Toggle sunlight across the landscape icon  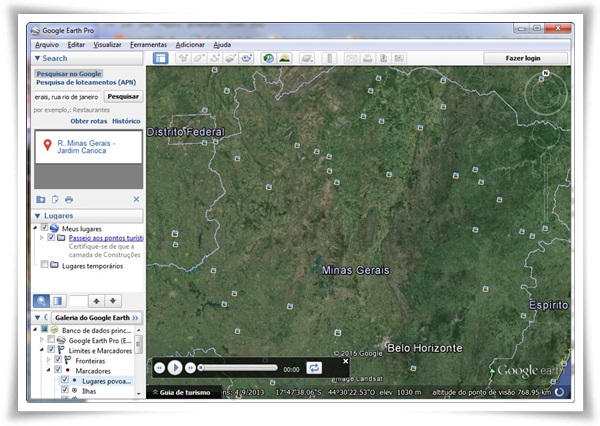[x=284, y=58]
